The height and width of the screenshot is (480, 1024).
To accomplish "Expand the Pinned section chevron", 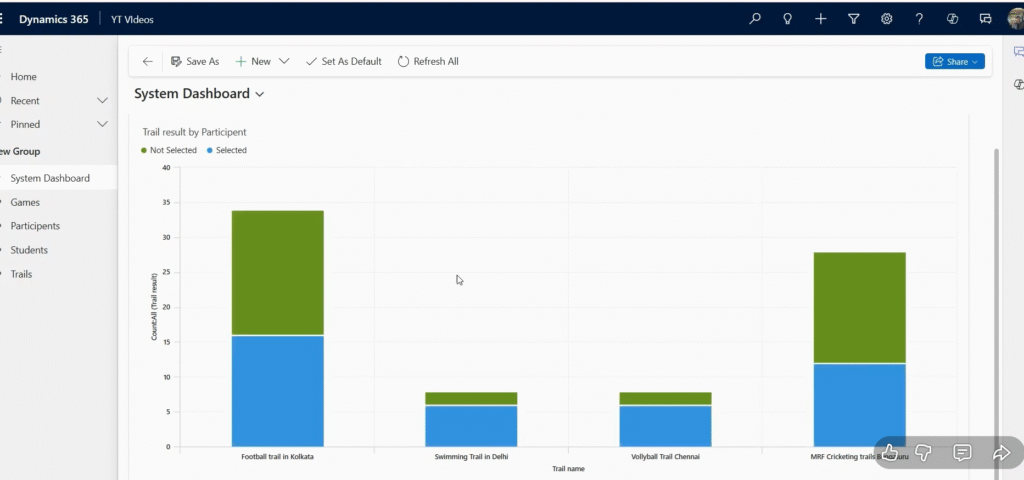I will pyautogui.click(x=102, y=125).
